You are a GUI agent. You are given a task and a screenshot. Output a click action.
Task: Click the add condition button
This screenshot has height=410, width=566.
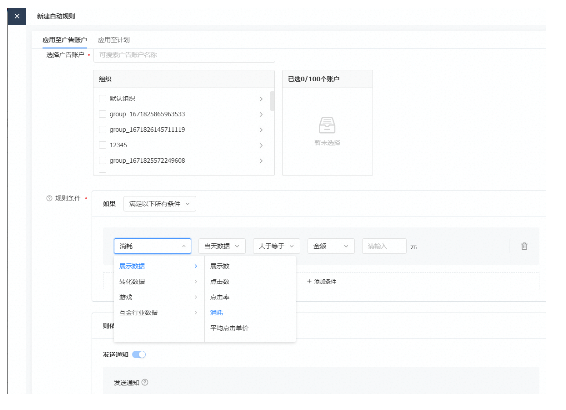click(x=321, y=282)
